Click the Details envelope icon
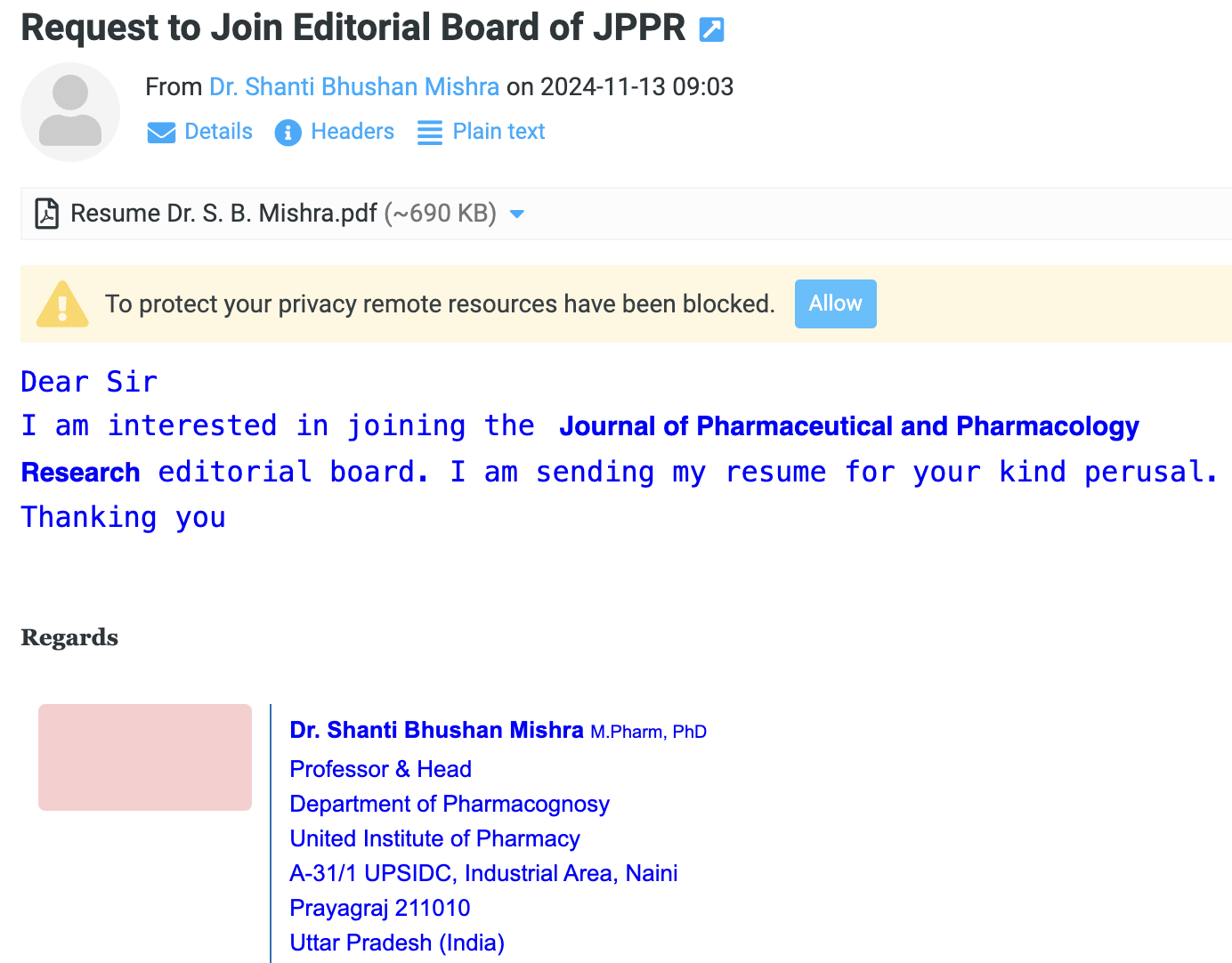 click(161, 133)
